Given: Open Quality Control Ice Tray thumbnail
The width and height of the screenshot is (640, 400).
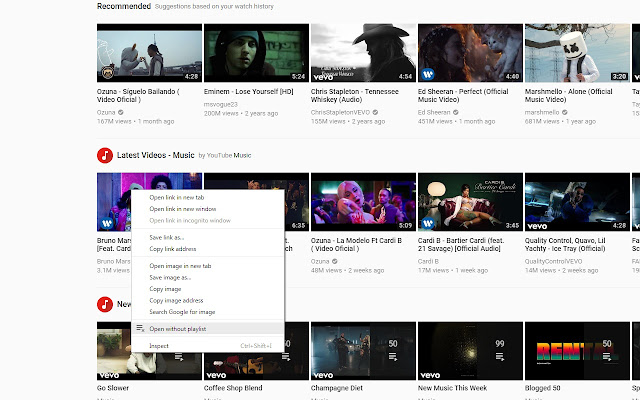Looking at the screenshot, I should [577, 202].
